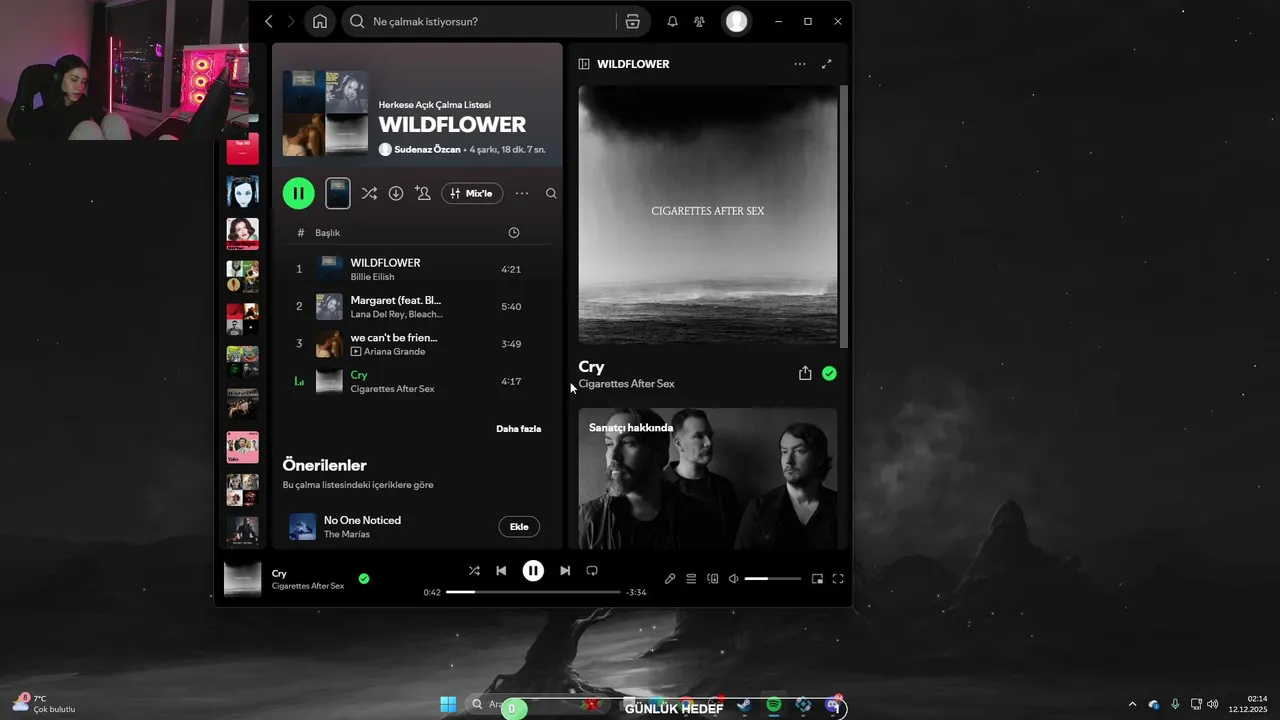Open Spotify home page
Image resolution: width=1280 pixels, height=720 pixels.
(x=320, y=21)
